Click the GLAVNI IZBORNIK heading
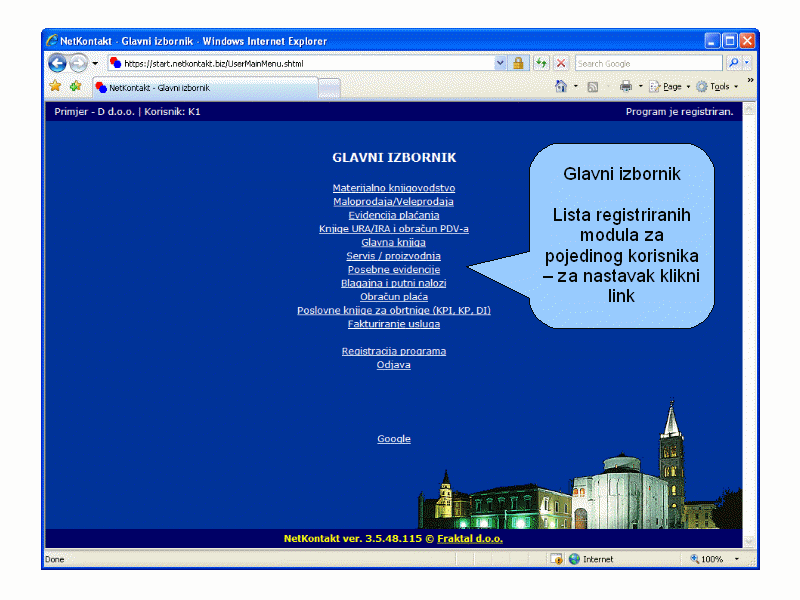 coord(394,158)
